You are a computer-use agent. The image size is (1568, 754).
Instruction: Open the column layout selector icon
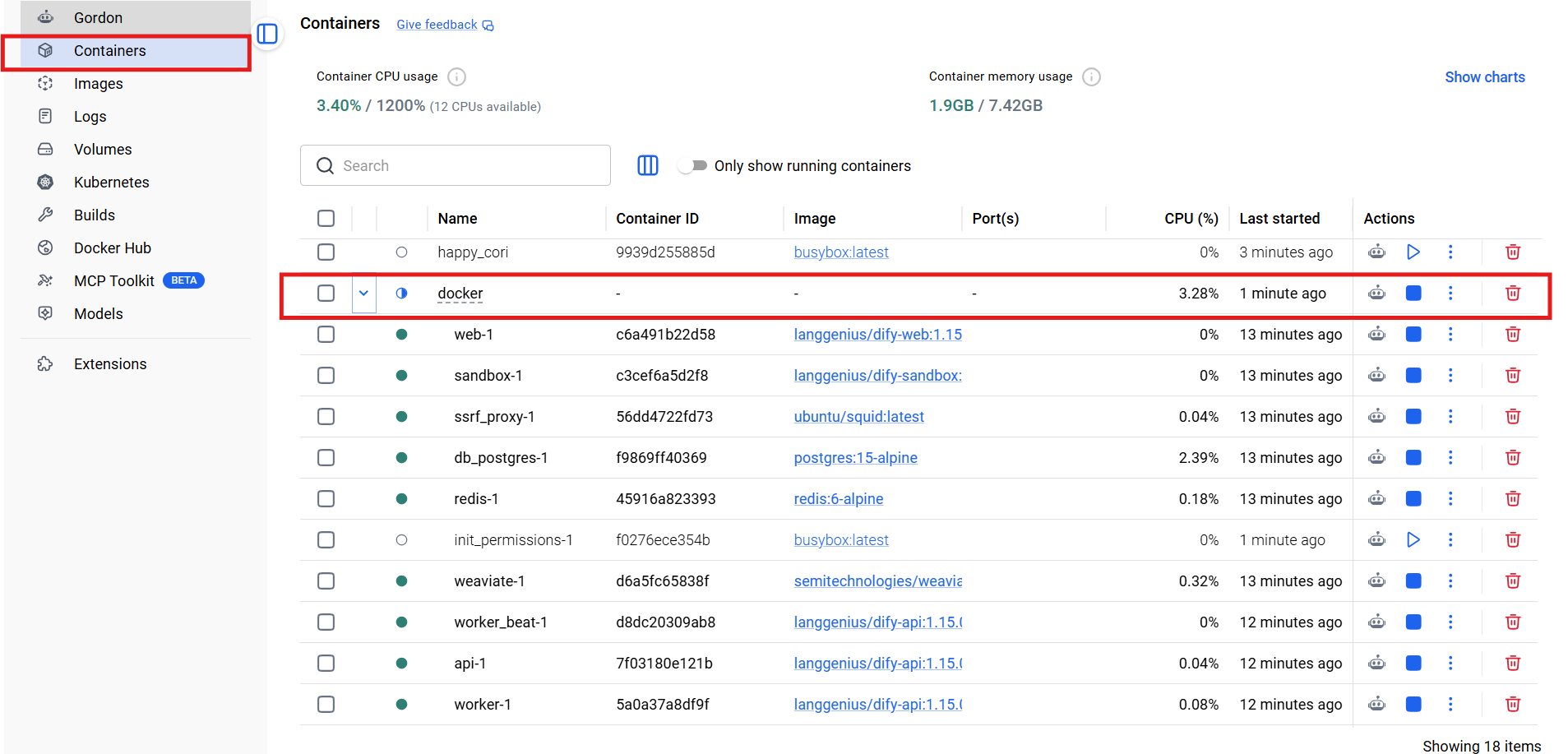coord(648,165)
